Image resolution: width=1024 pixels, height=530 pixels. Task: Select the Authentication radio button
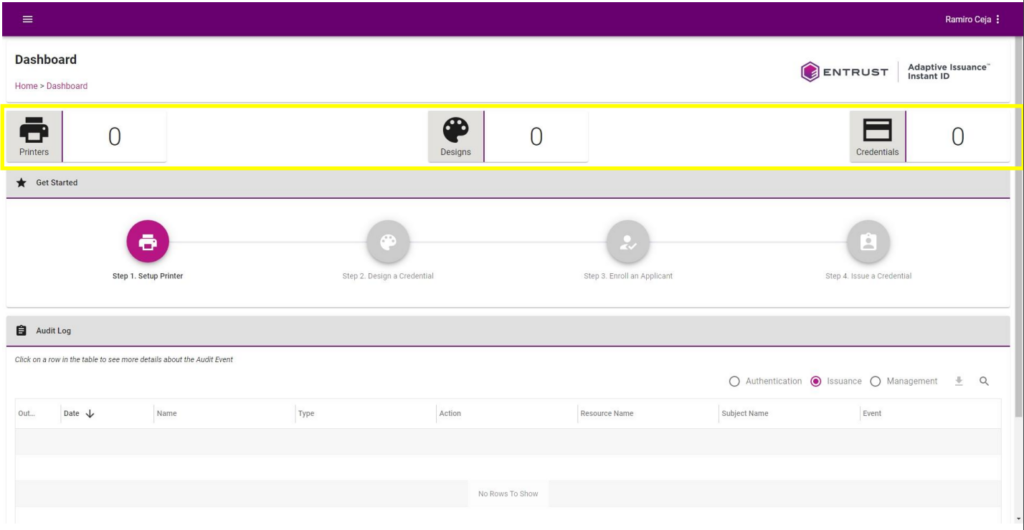coord(735,381)
